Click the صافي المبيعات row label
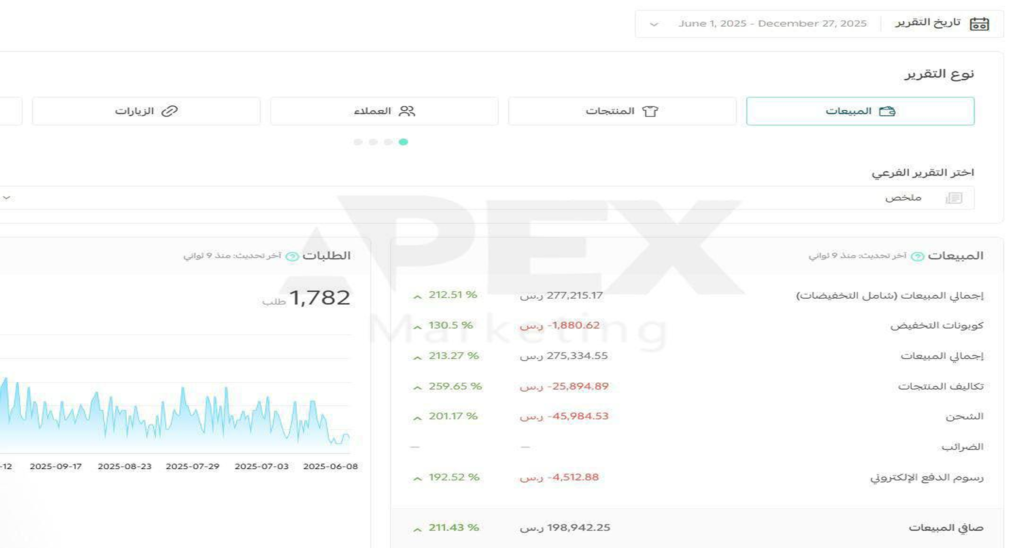 point(946,528)
